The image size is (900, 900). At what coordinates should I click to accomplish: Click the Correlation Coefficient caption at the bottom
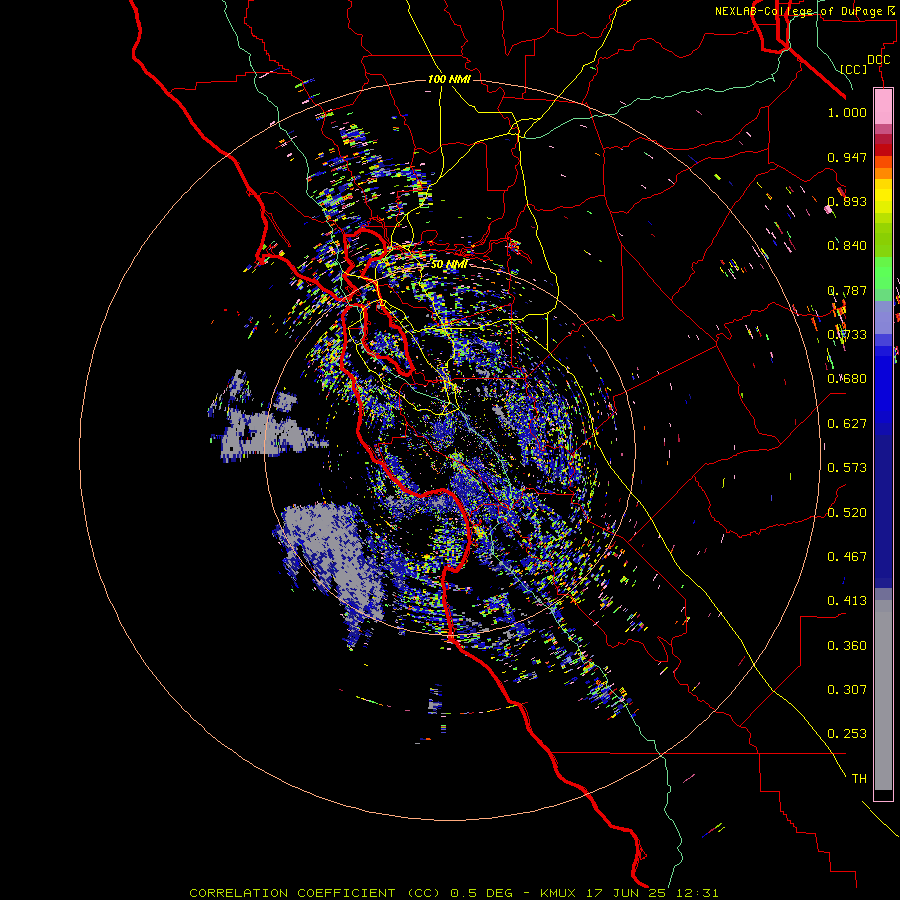(453, 893)
